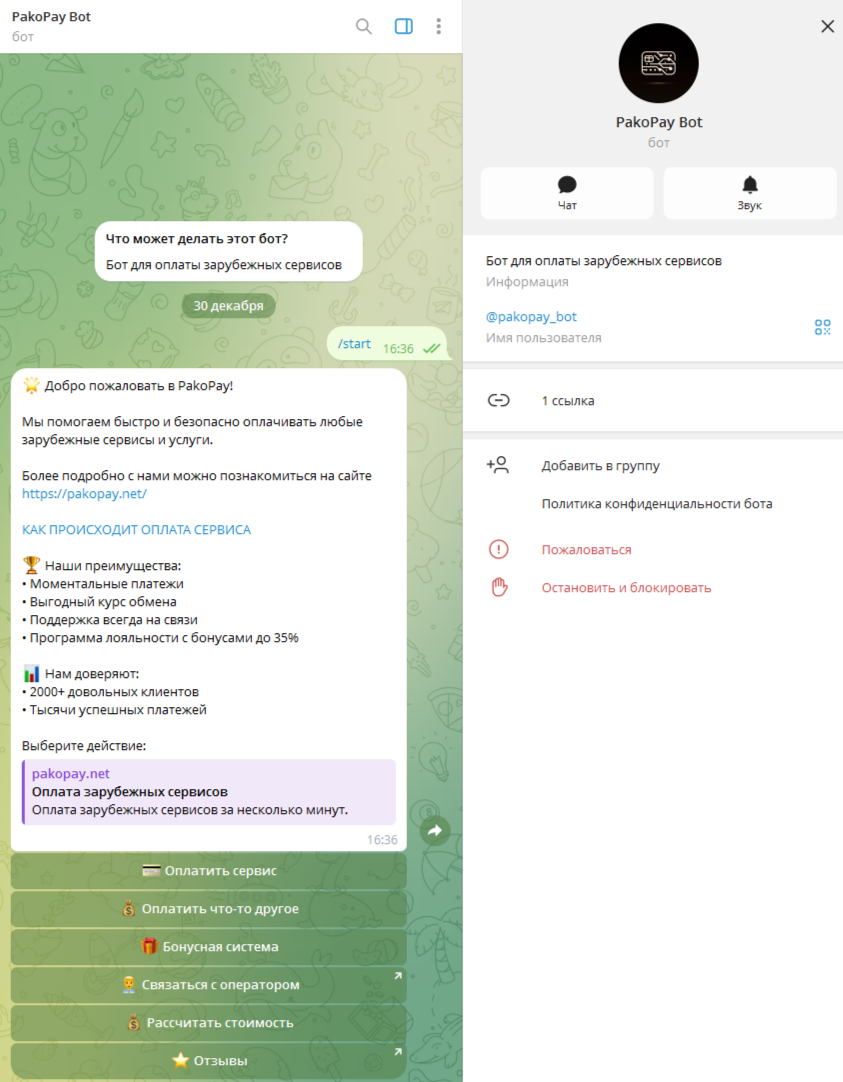Open Бонусная система button
843x1082 pixels.
click(209, 947)
